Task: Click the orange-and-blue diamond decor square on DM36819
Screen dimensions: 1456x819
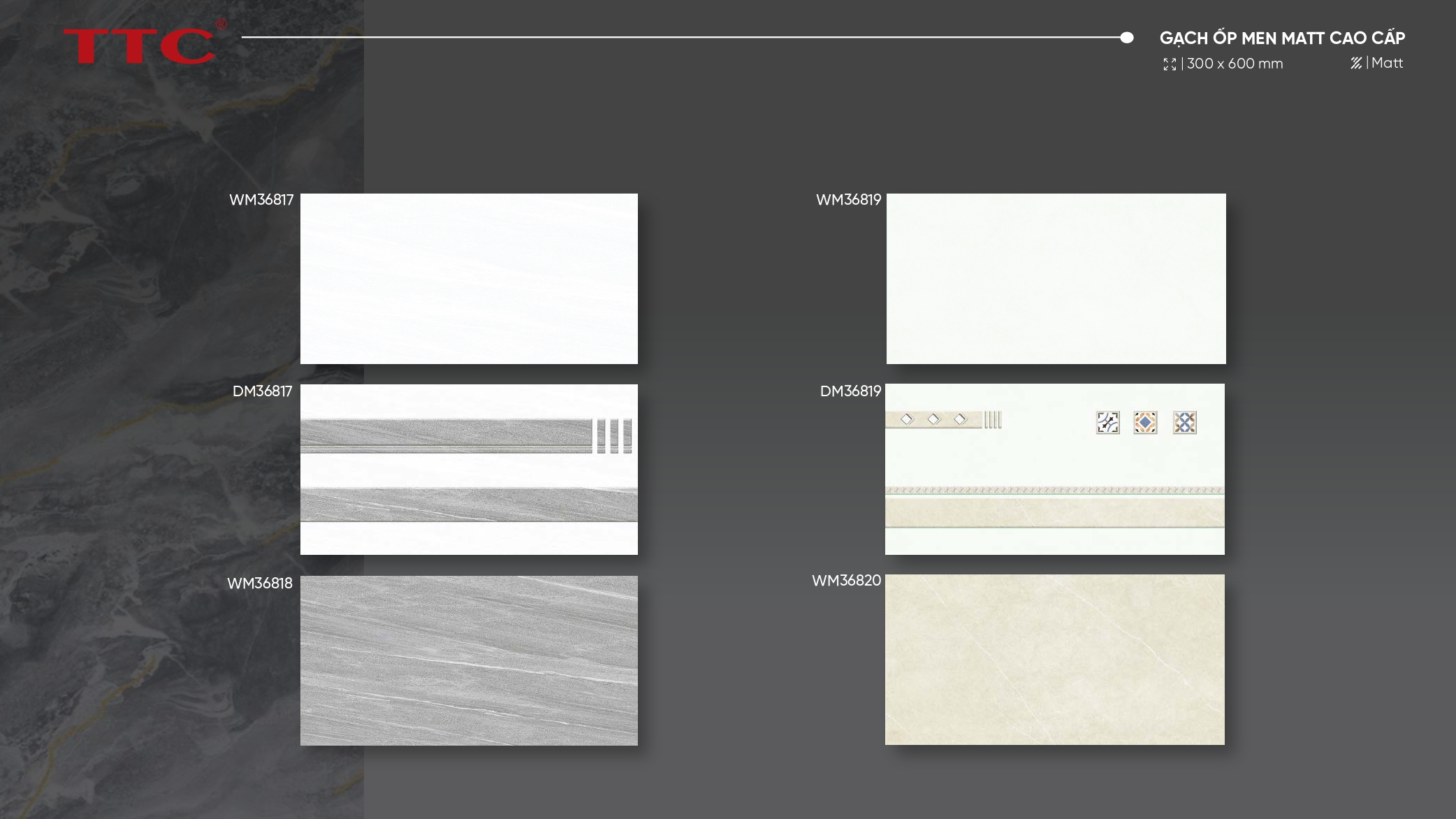Action: [x=1145, y=423]
